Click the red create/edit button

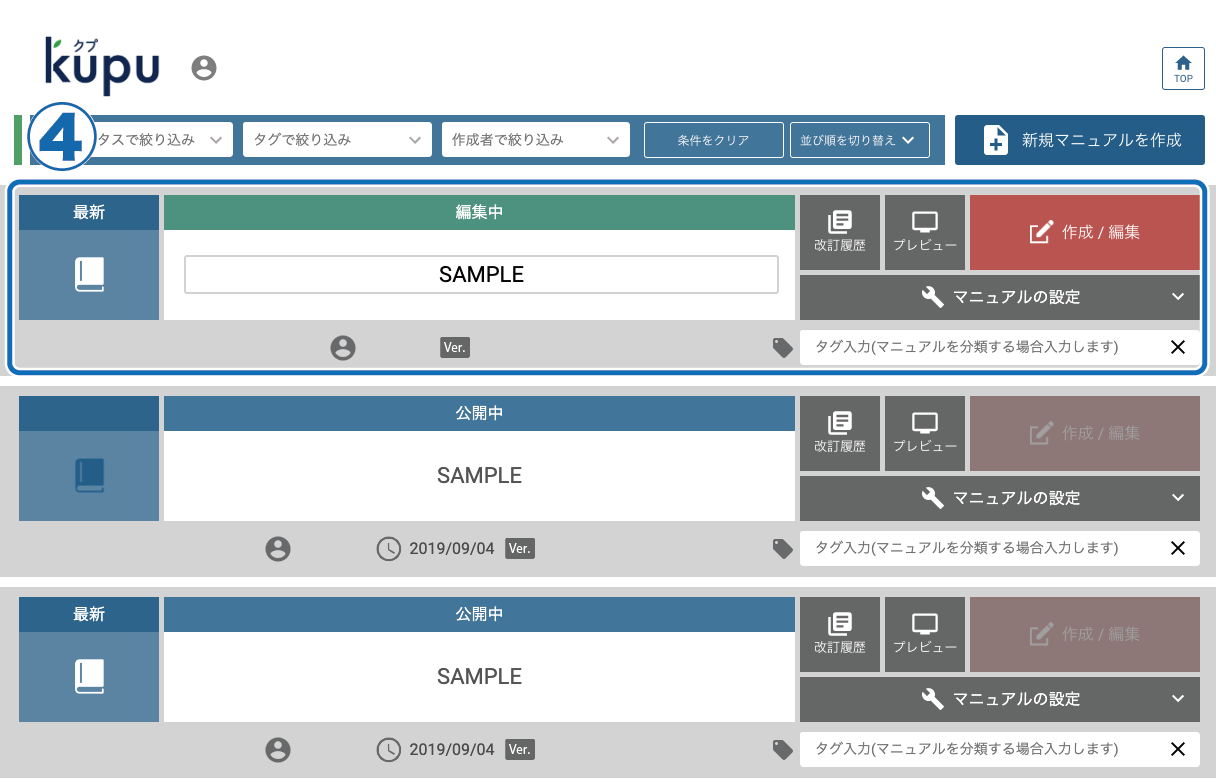(x=1084, y=232)
